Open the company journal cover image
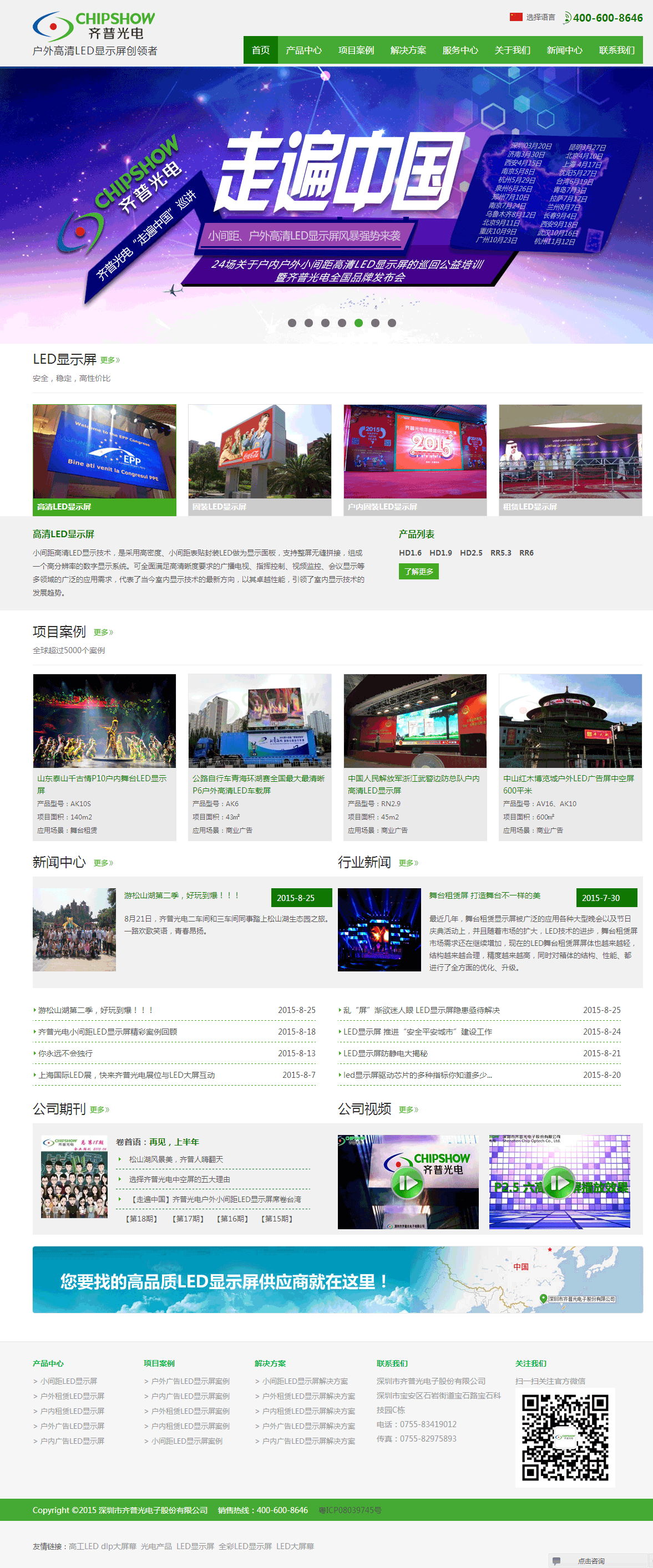This screenshot has width=653, height=1568. tap(74, 1177)
